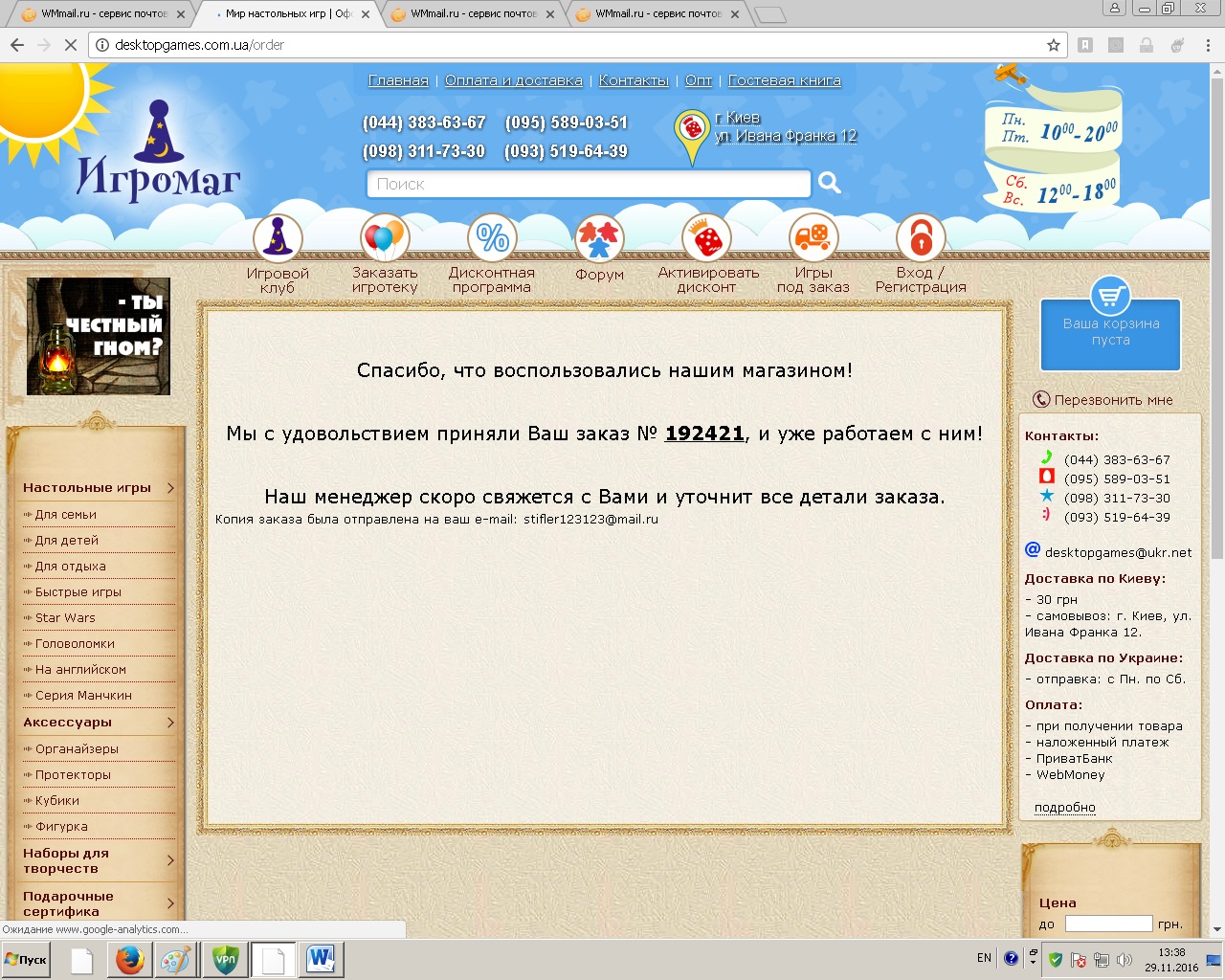Image resolution: width=1225 pixels, height=980 pixels.
Task: Close the Мир настольных игр tab
Action: [365, 14]
